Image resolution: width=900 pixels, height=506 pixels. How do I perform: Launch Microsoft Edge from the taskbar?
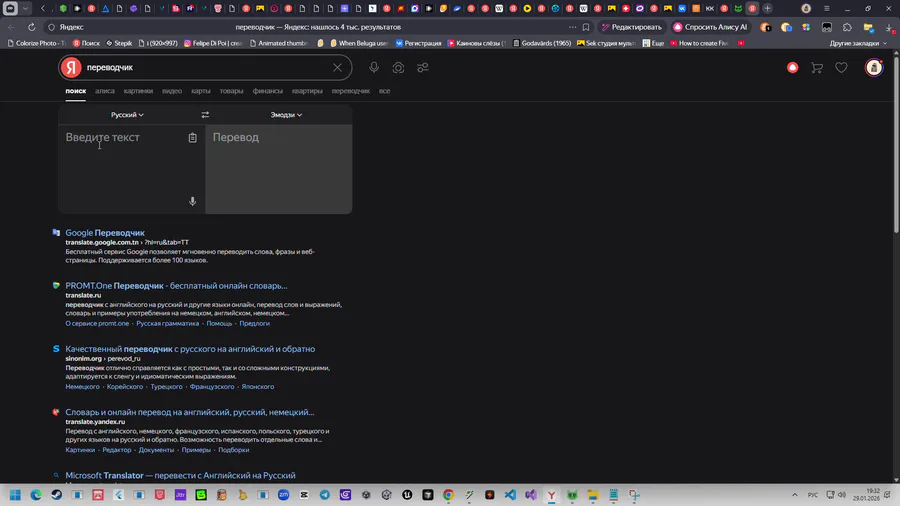[x=36, y=495]
